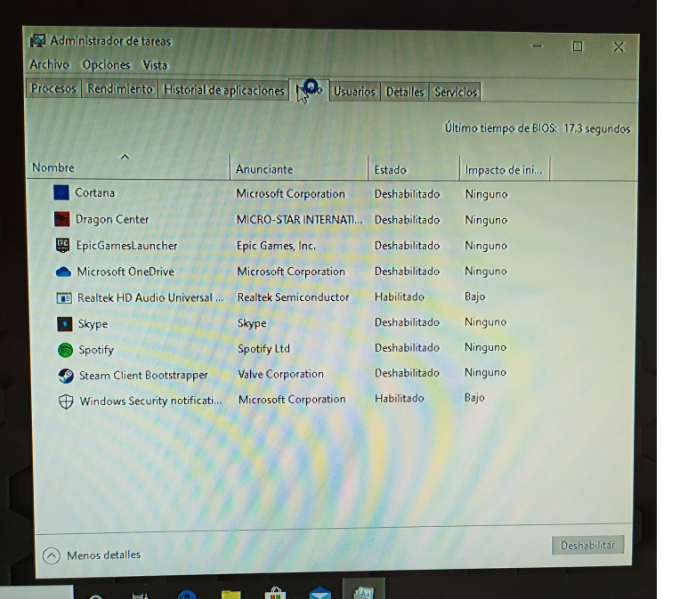
Task: Click Task Manager icon in the taskbar
Action: (364, 591)
